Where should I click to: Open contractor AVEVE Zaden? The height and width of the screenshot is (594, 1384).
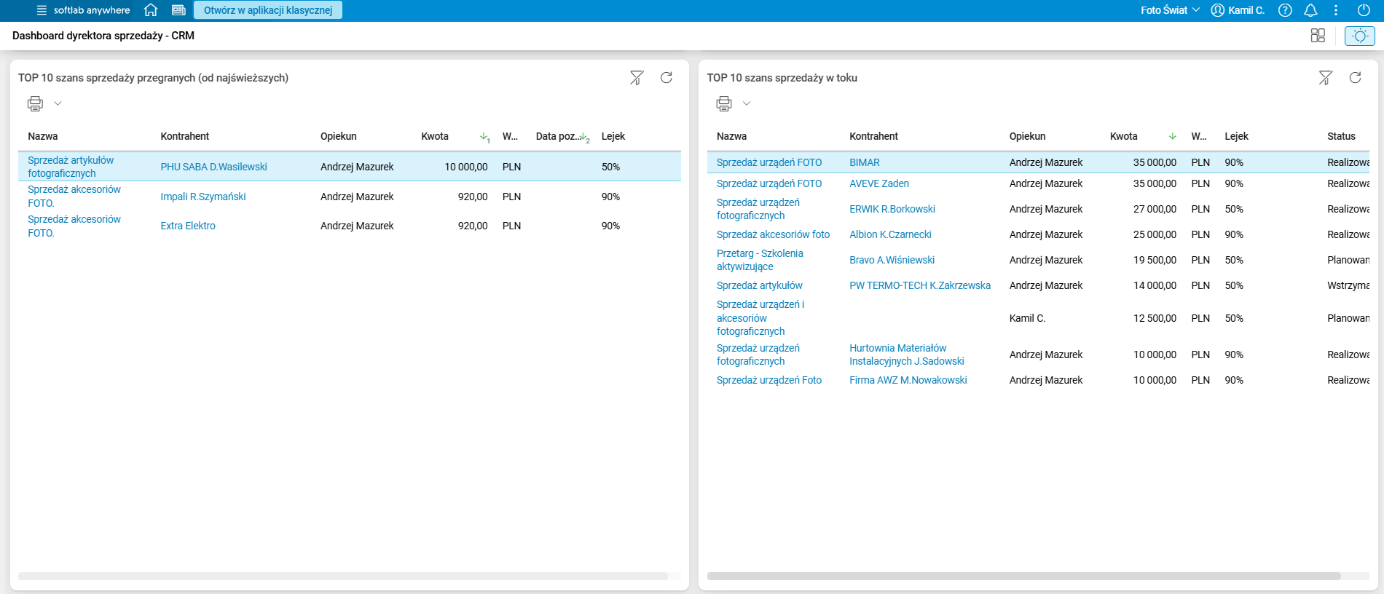pyautogui.click(x=879, y=183)
